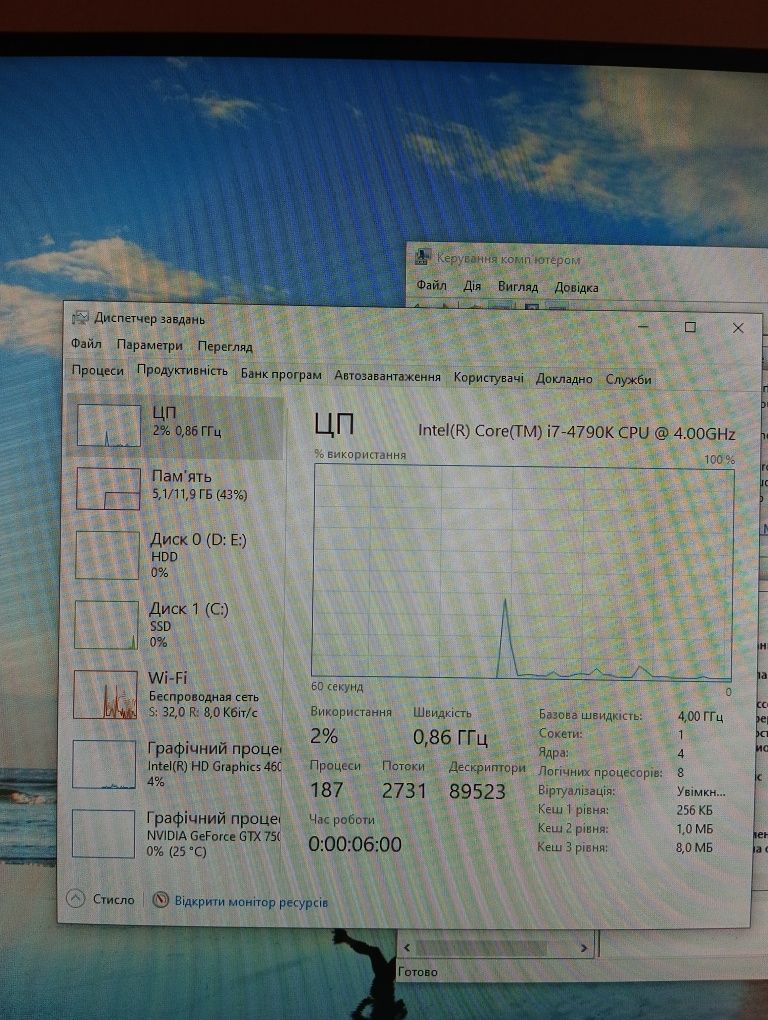Click the Дескриптори count 89523
768x1020 pixels.
[477, 792]
